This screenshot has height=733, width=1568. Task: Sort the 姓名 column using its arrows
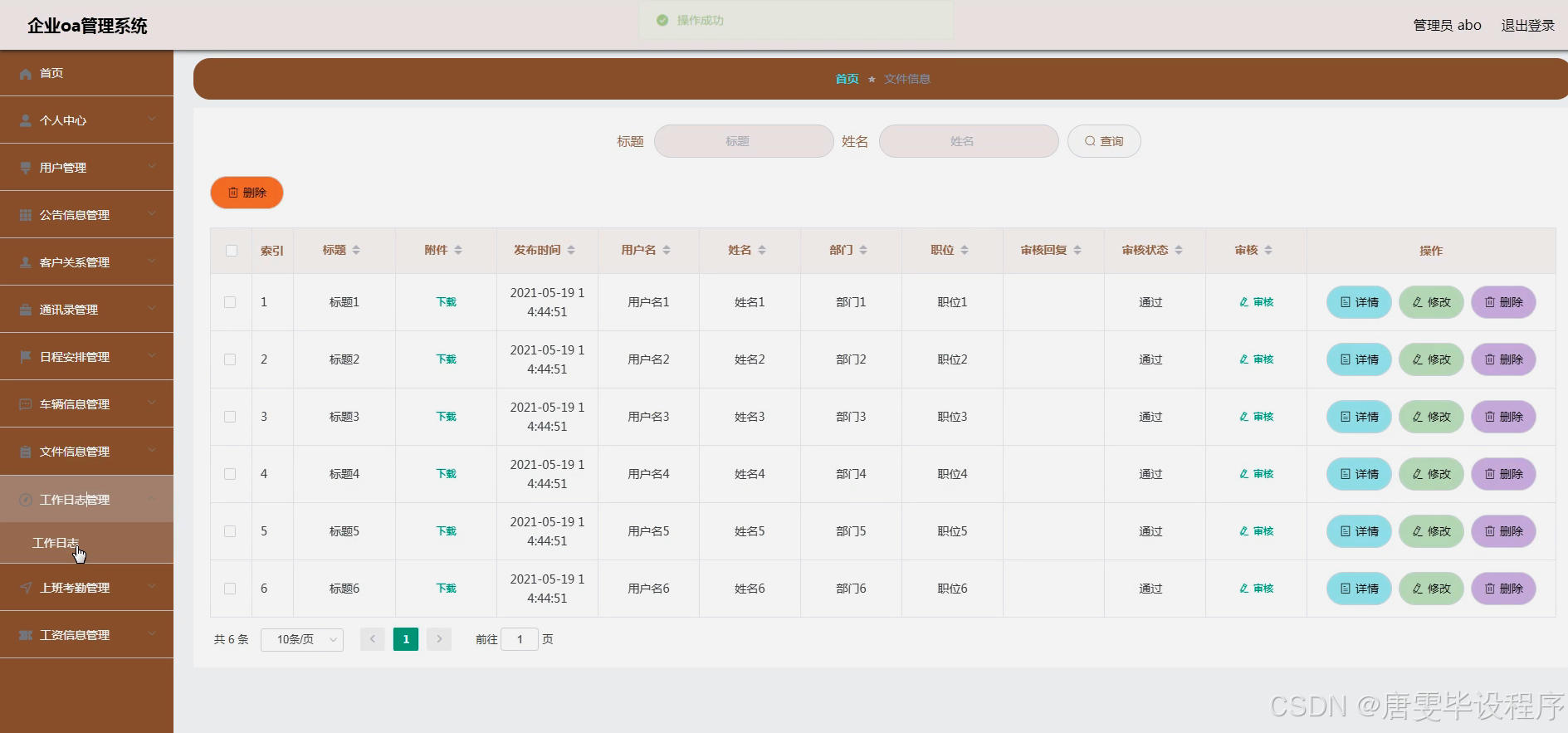pyautogui.click(x=762, y=250)
